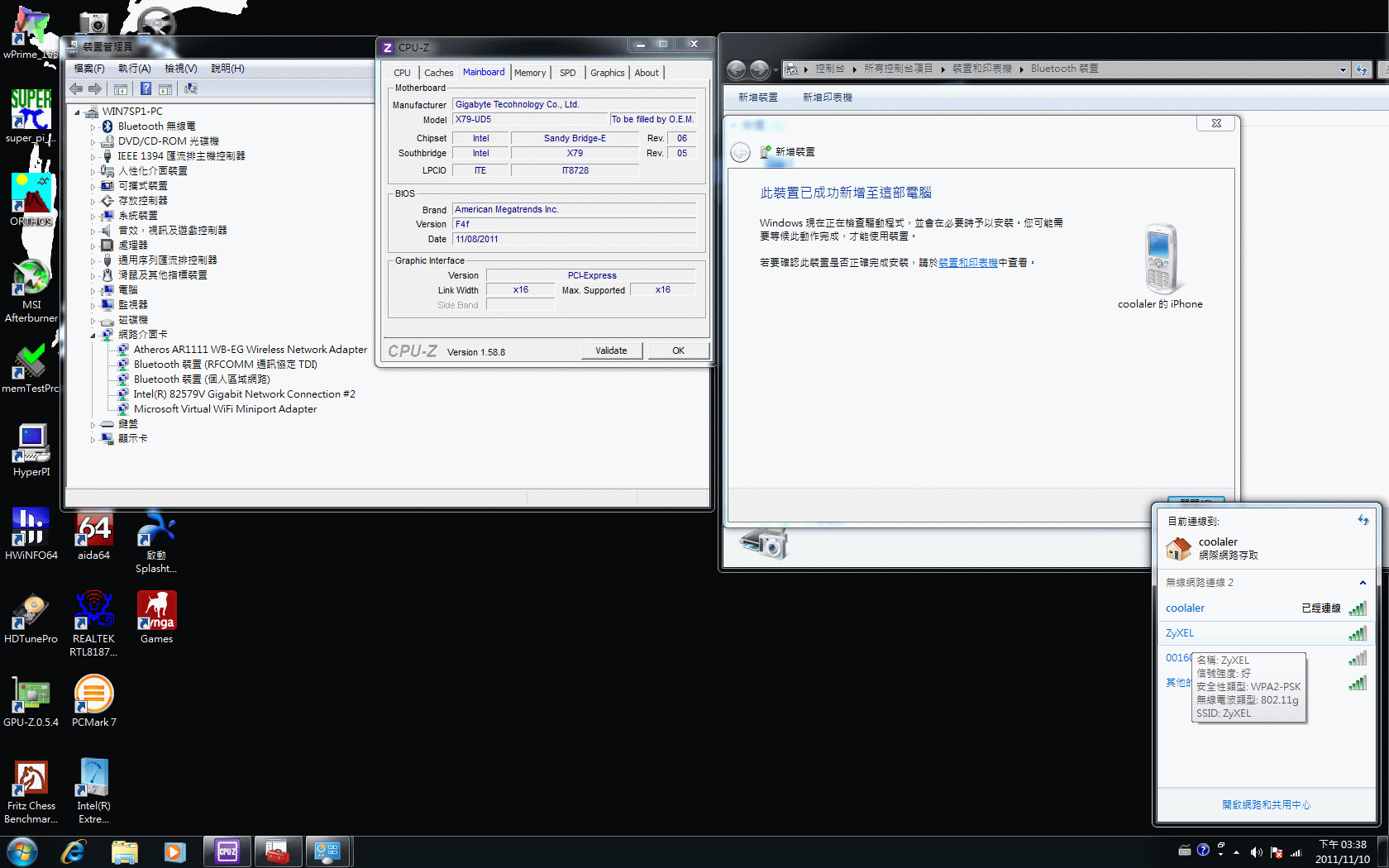Open Windows Explorer folder on taskbar
The height and width of the screenshot is (868, 1389).
[125, 851]
